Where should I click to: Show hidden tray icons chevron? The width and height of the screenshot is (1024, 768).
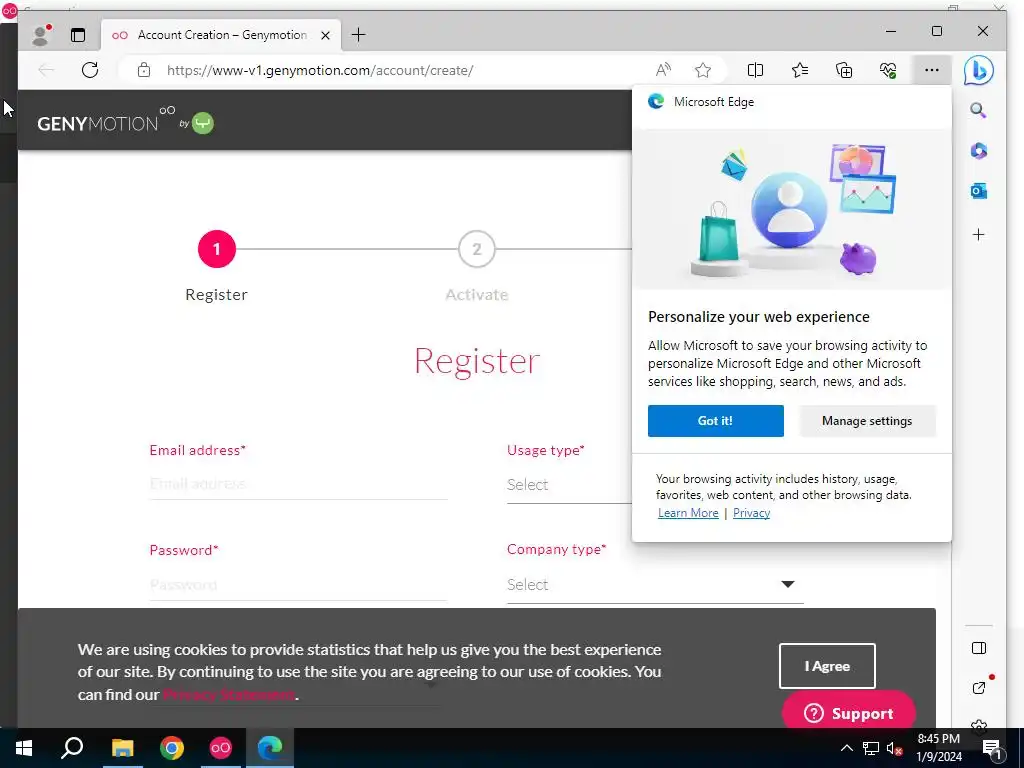[x=846, y=748]
